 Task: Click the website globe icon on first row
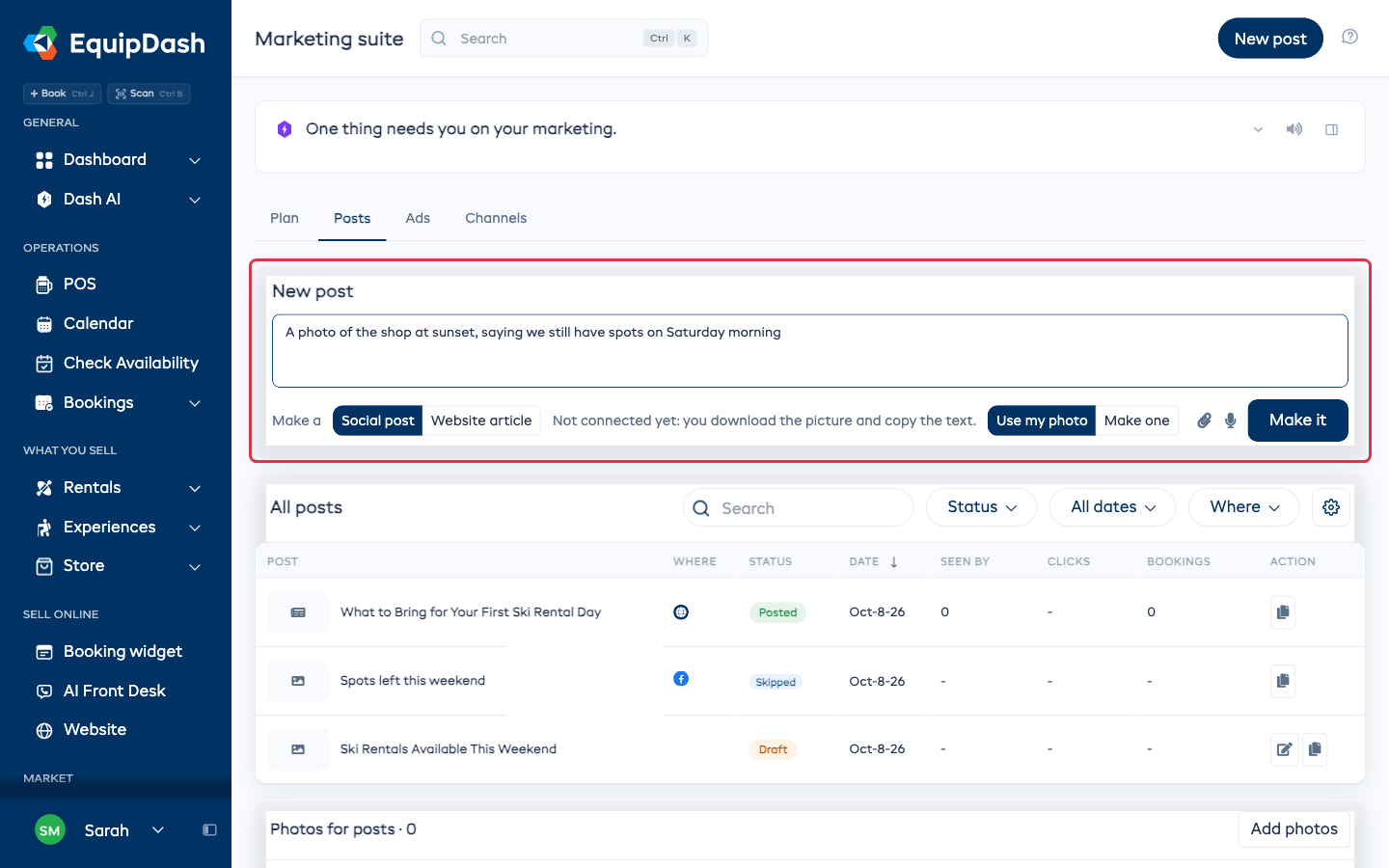click(681, 611)
